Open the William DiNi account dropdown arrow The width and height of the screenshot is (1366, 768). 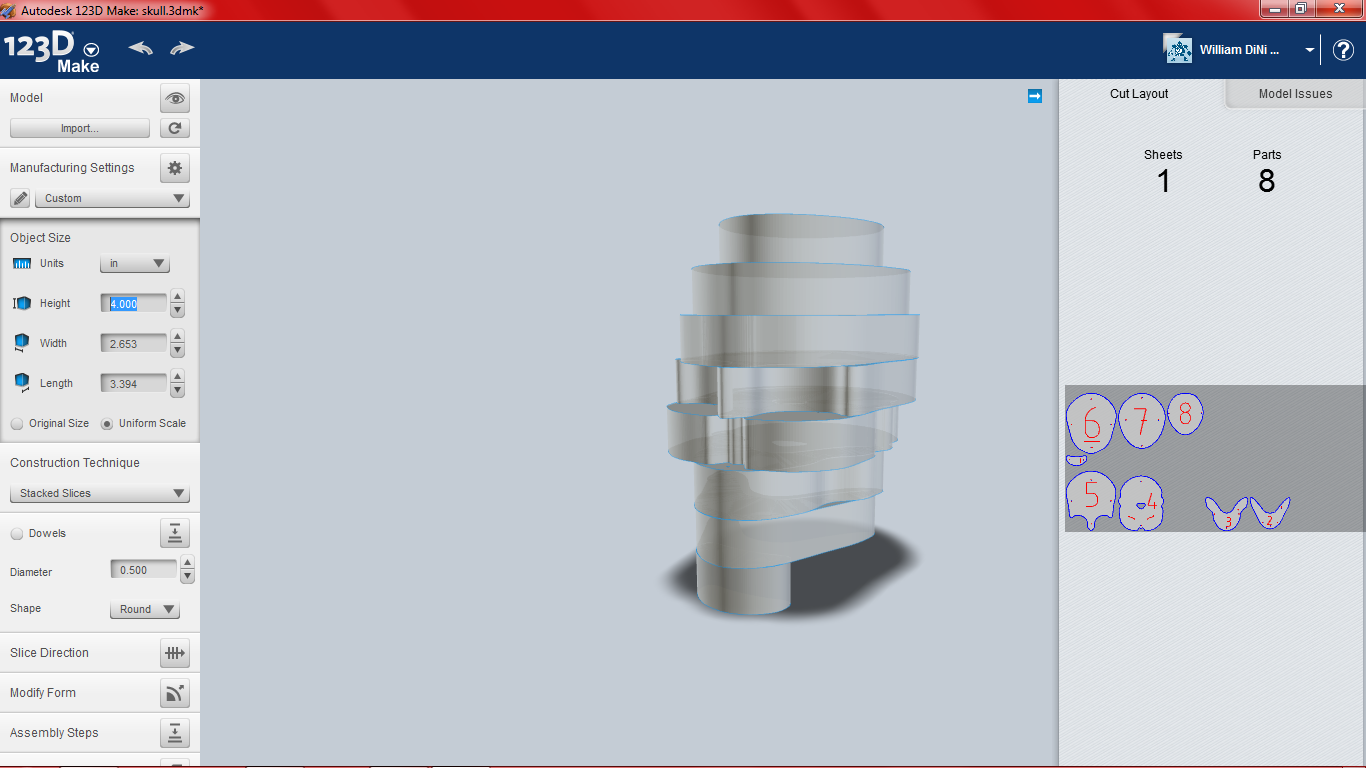[1309, 50]
